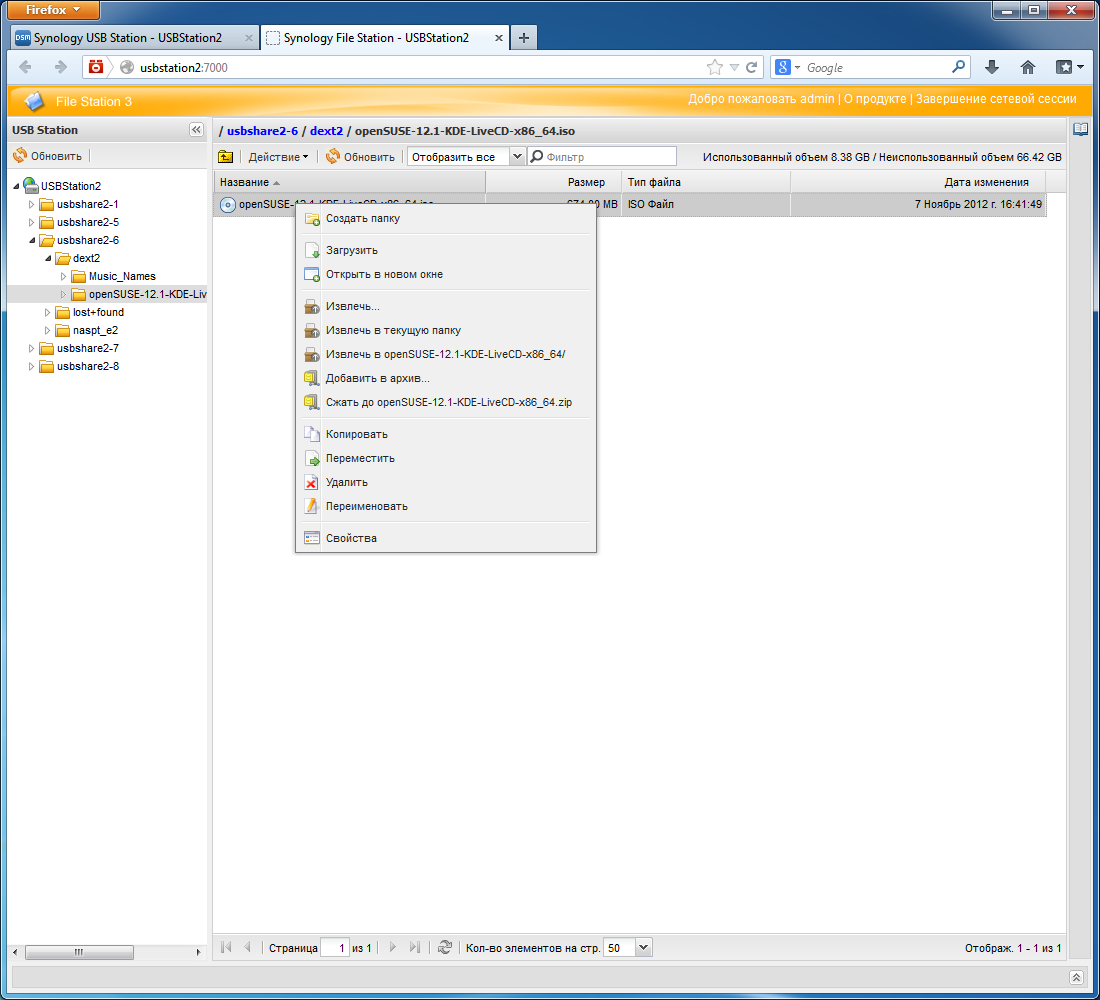This screenshot has height=1000, width=1100.
Task: Open the dext2 breadcrumb link
Action: pos(326,131)
